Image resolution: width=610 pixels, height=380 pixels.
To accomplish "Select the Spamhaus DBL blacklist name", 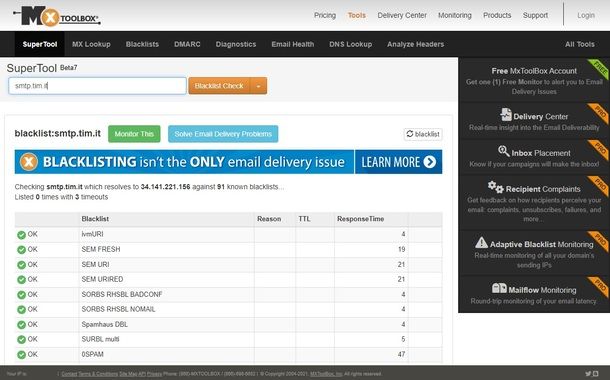I will point(105,324).
